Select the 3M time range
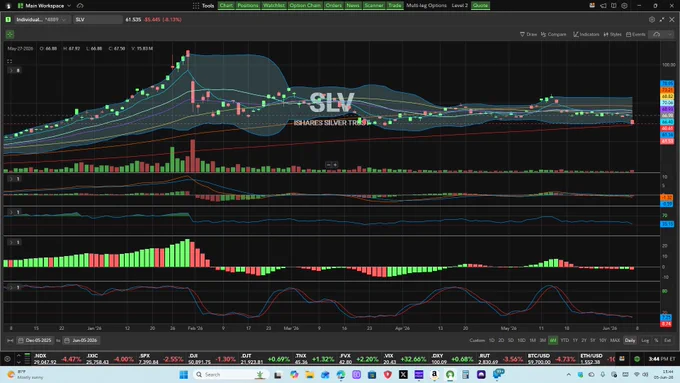The height and width of the screenshot is (383, 680). (x=543, y=340)
